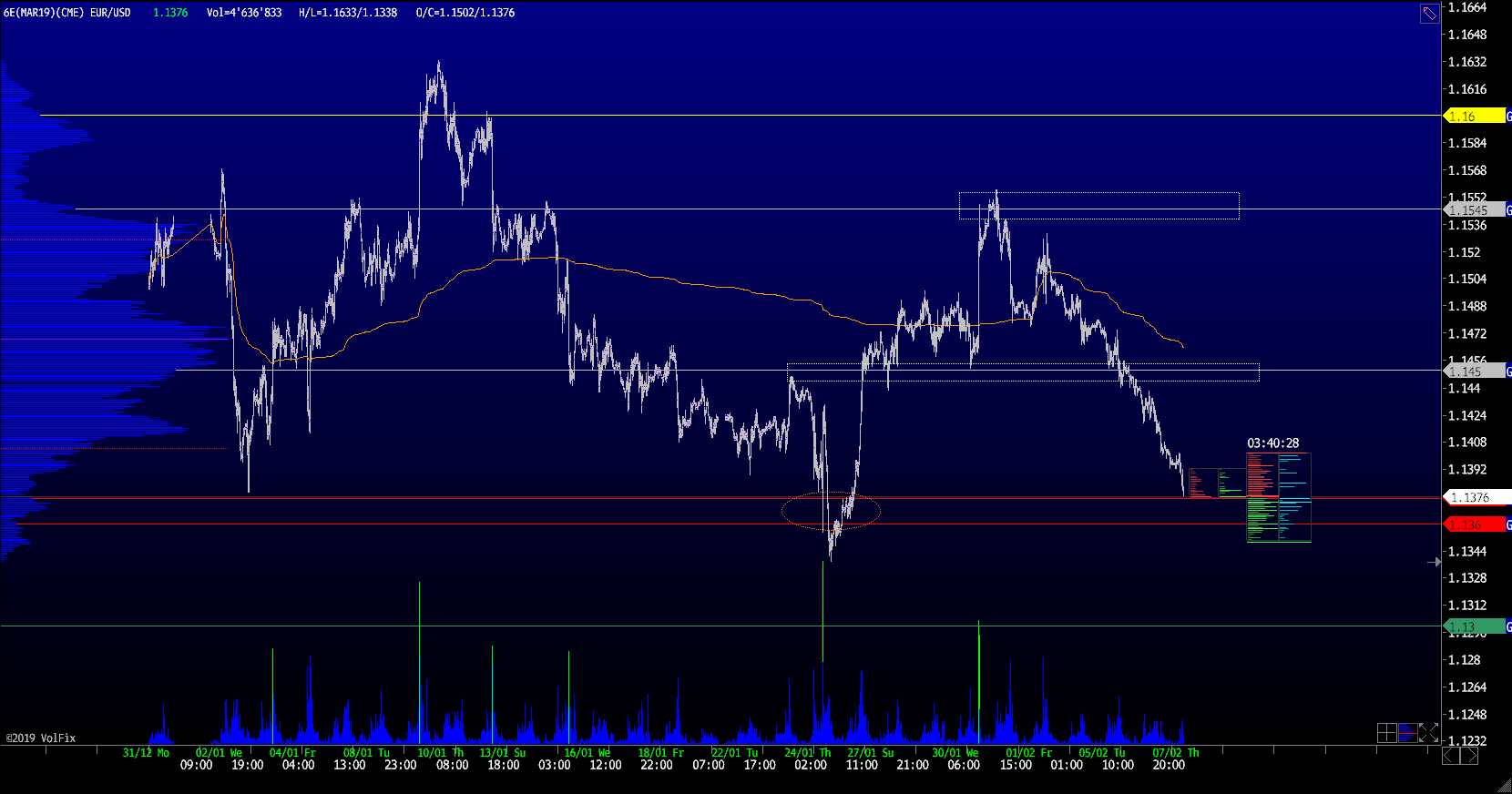Click the 6E(MAR19)(CME) EUR/USD instrument title
The height and width of the screenshot is (794, 1512).
click(67, 13)
